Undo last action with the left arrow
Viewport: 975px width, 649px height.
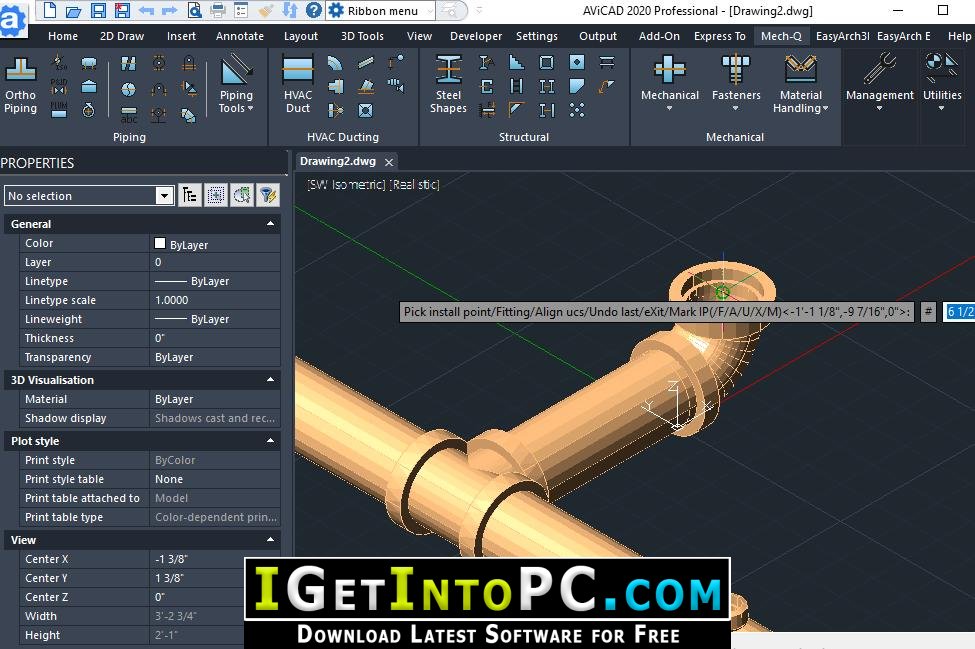pos(147,10)
